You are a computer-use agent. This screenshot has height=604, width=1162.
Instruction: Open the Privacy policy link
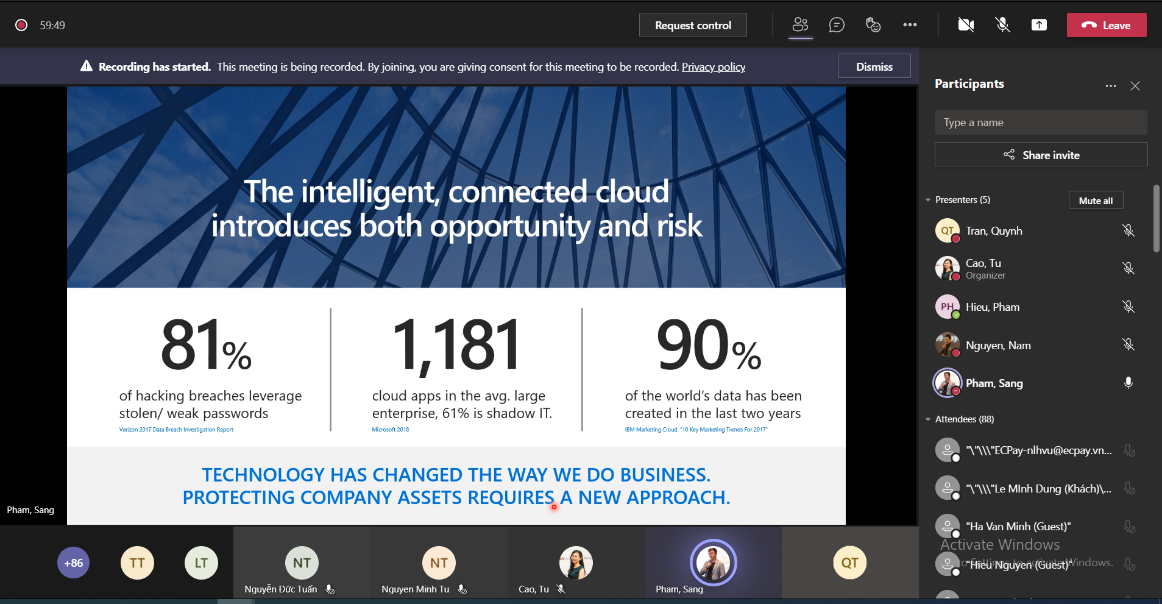(713, 67)
